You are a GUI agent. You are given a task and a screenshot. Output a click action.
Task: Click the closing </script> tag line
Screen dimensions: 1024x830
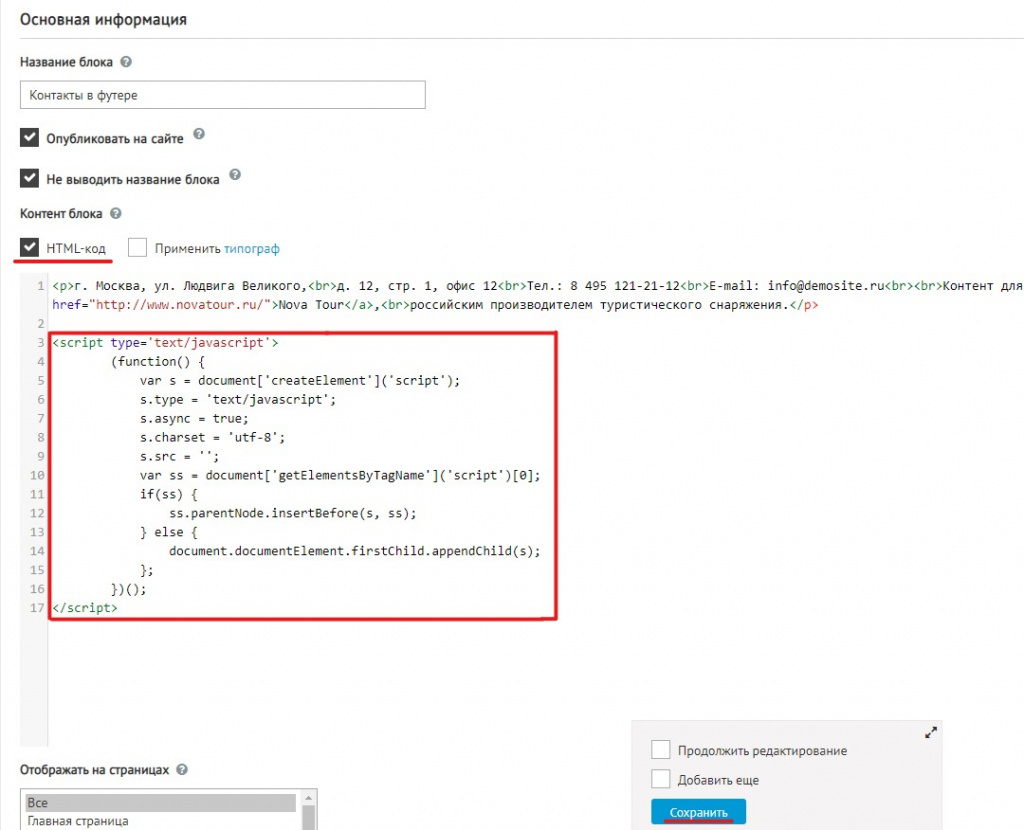point(85,608)
